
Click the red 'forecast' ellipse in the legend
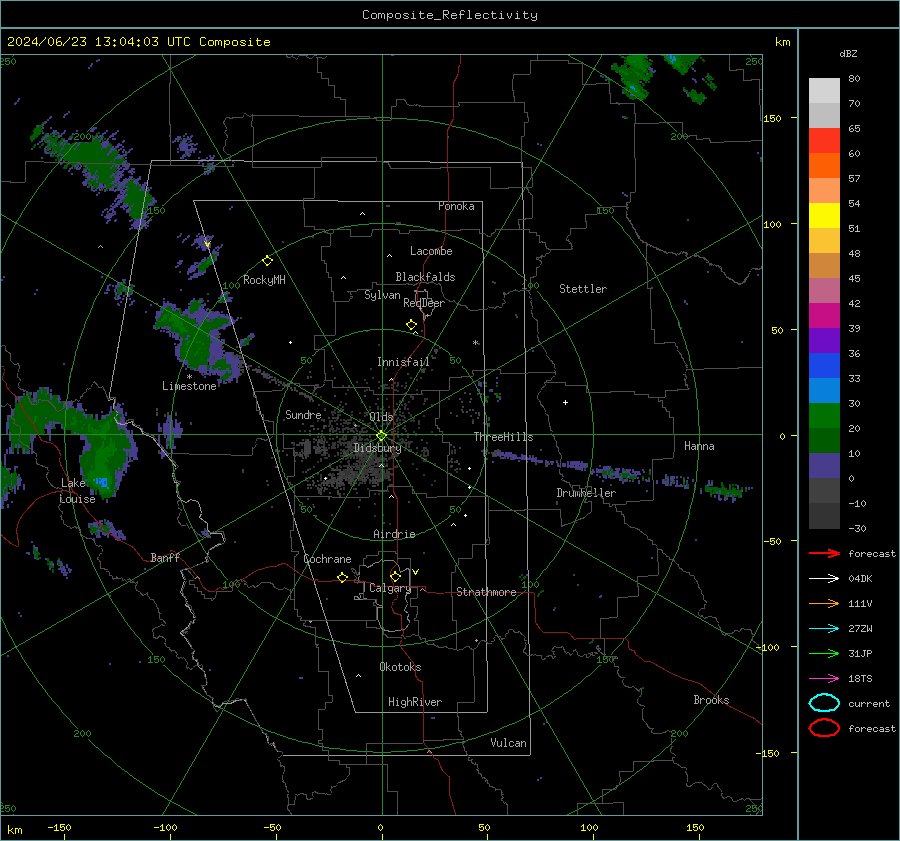pyautogui.click(x=824, y=728)
